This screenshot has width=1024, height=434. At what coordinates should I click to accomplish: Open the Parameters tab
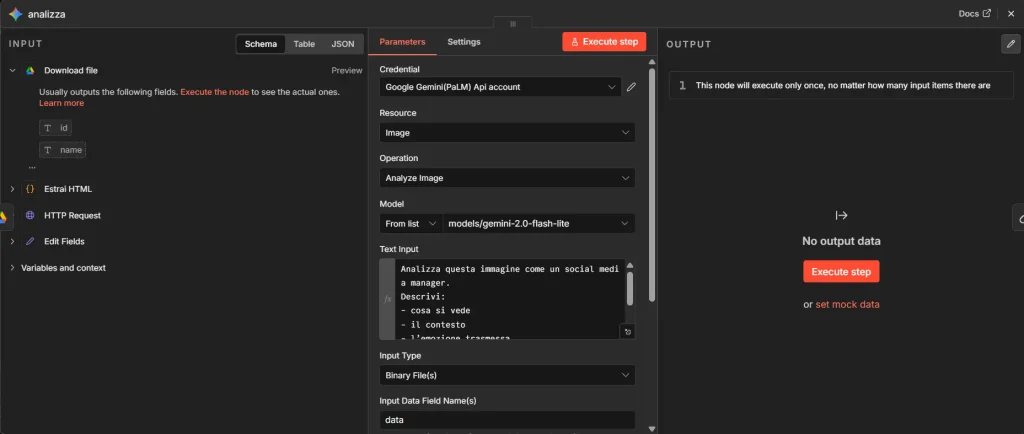coord(402,42)
